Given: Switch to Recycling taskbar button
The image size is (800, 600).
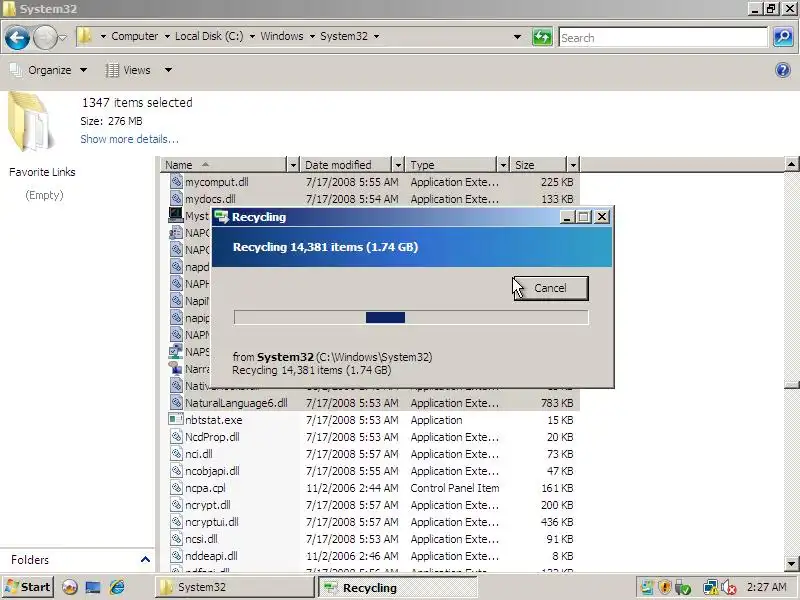Looking at the screenshot, I should point(398,587).
